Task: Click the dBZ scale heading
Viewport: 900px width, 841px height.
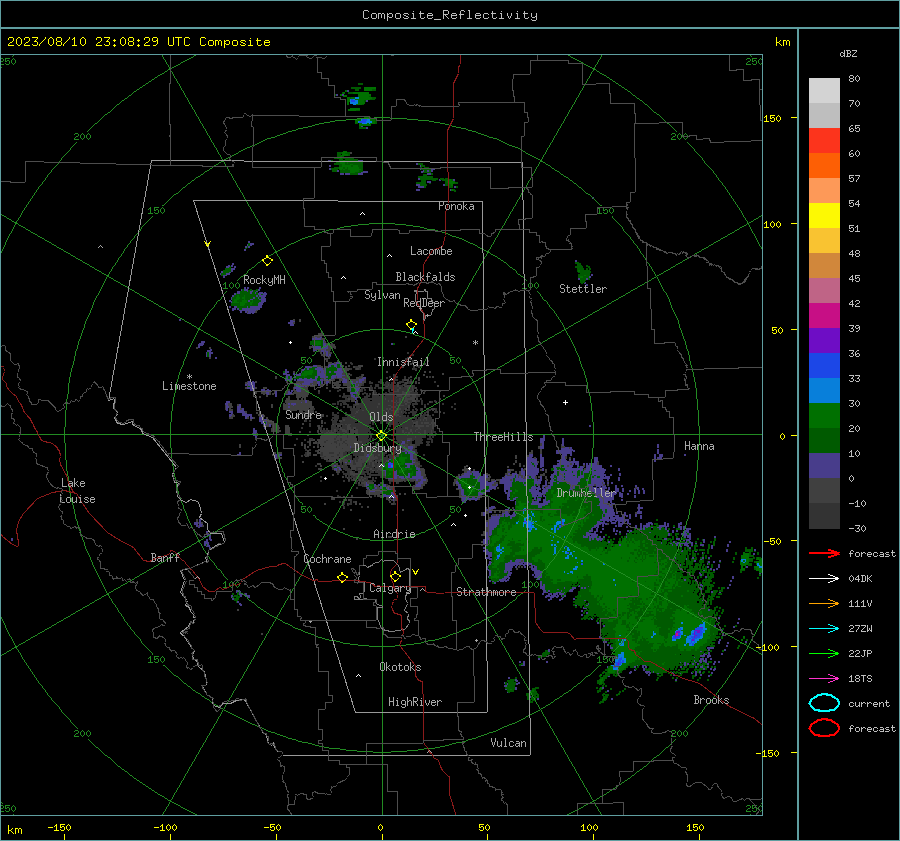Action: [x=848, y=53]
